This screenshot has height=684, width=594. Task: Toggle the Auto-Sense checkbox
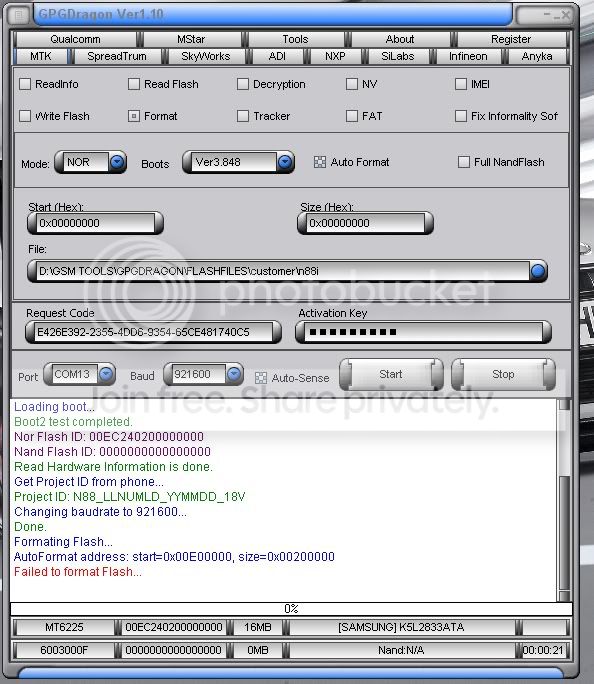click(261, 378)
